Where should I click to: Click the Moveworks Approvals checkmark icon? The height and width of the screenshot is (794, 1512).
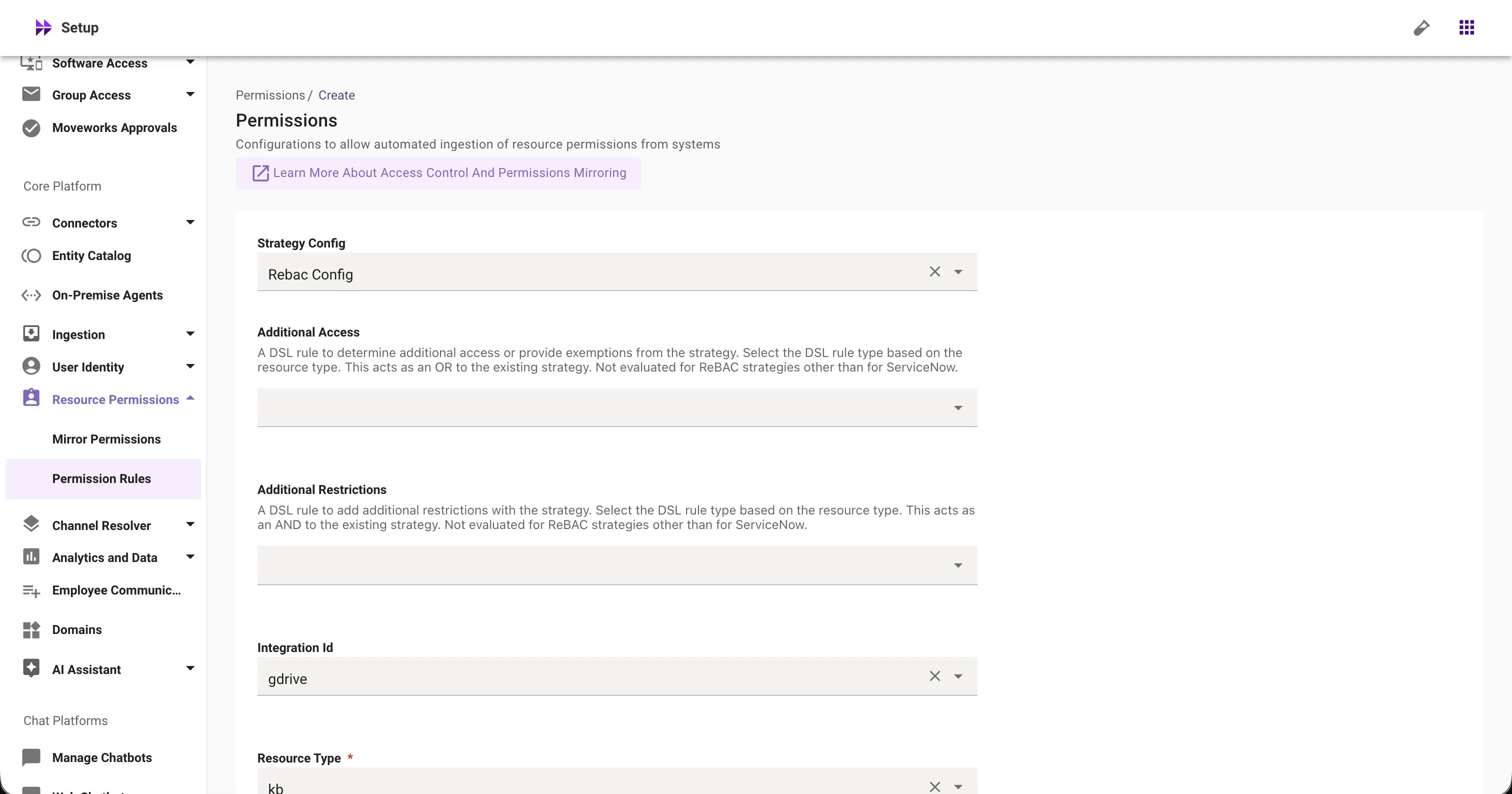tap(31, 128)
